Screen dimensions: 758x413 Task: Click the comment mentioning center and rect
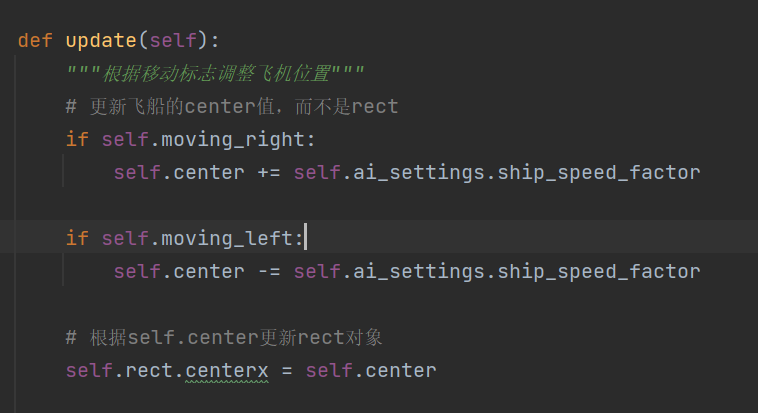pyautogui.click(x=232, y=106)
